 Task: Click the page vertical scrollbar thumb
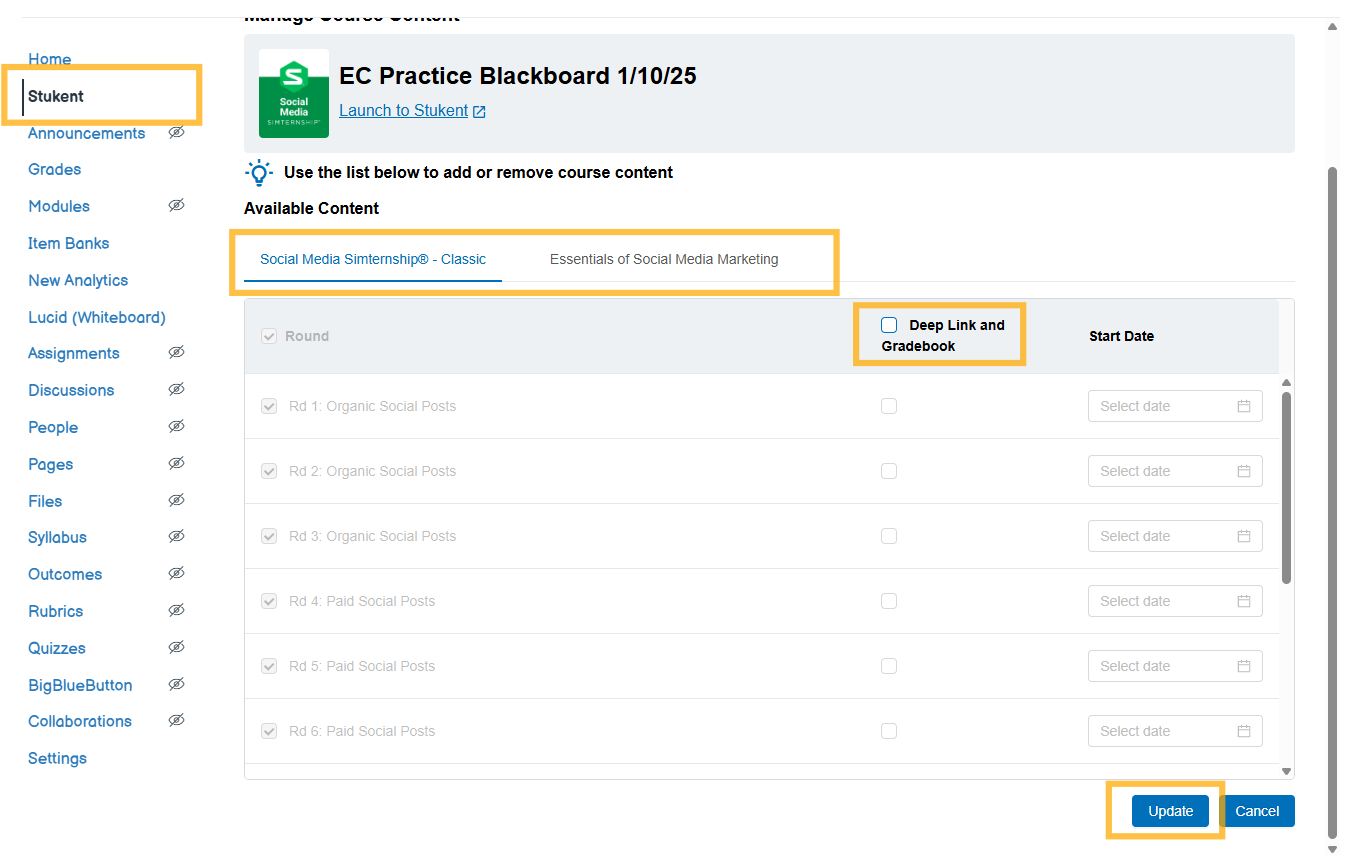[1331, 502]
